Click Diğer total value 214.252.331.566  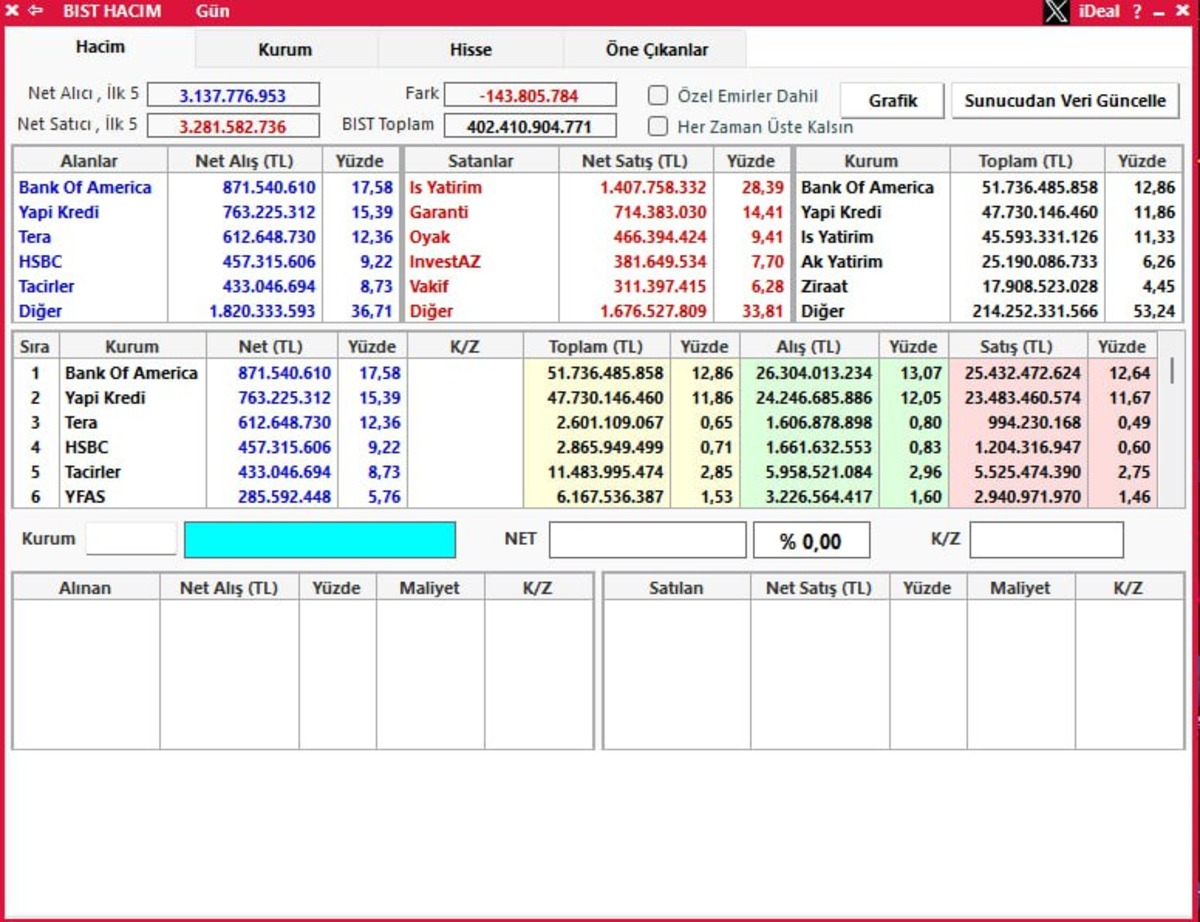point(1035,311)
